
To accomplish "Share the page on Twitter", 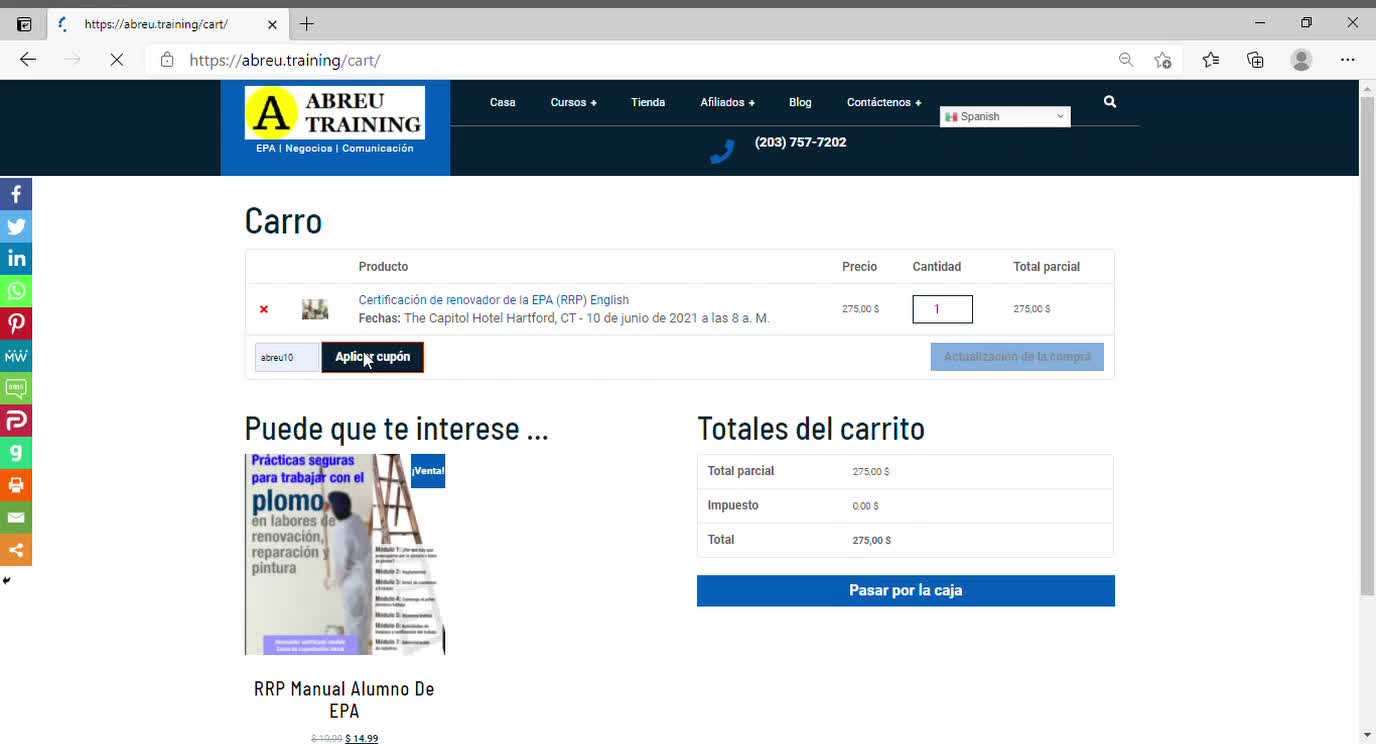I will [16, 226].
